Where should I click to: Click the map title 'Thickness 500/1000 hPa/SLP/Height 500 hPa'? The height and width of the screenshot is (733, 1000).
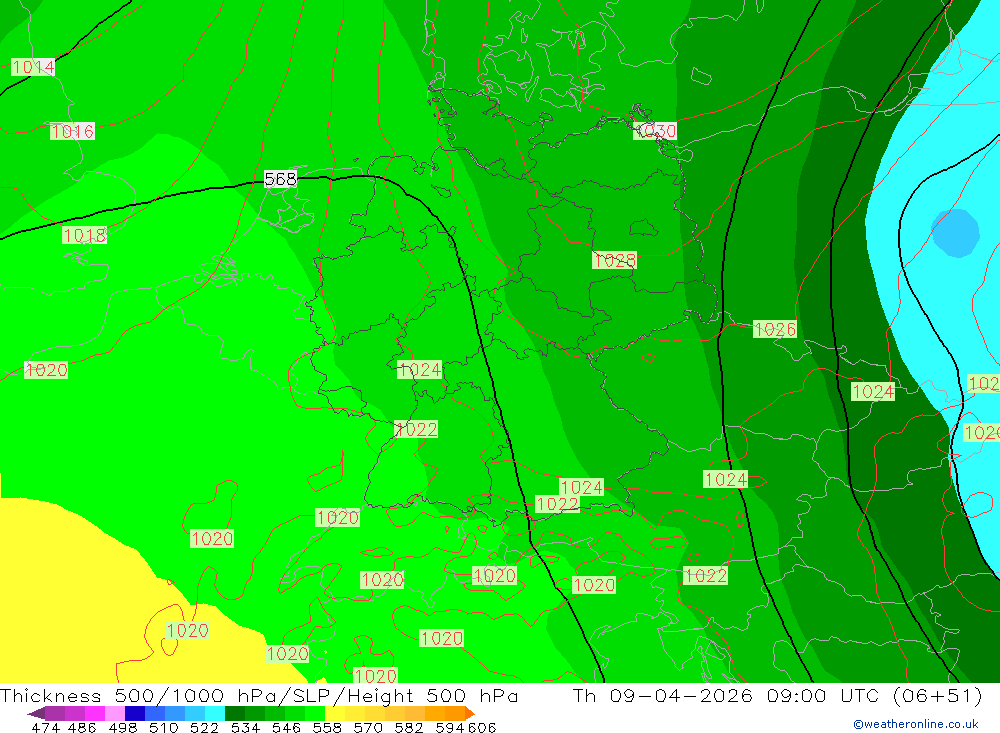click(259, 695)
